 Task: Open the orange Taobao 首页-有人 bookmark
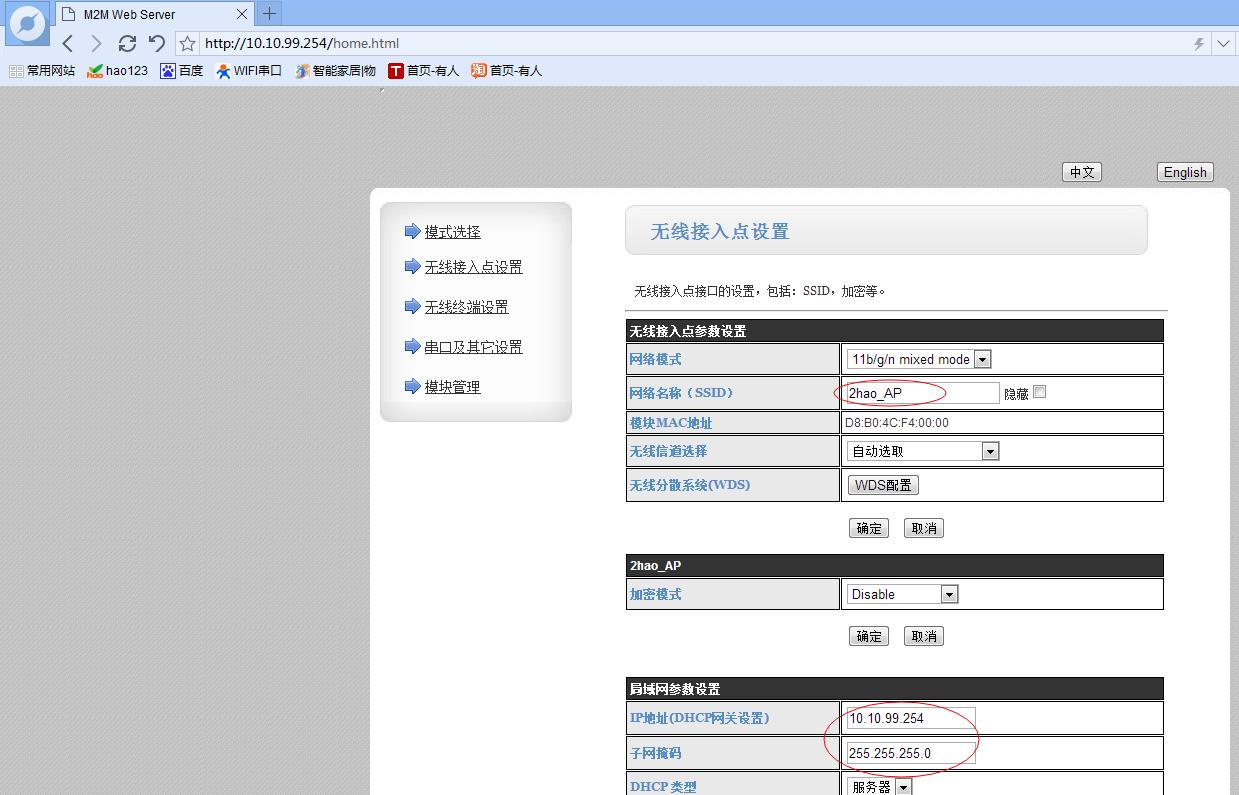[507, 71]
